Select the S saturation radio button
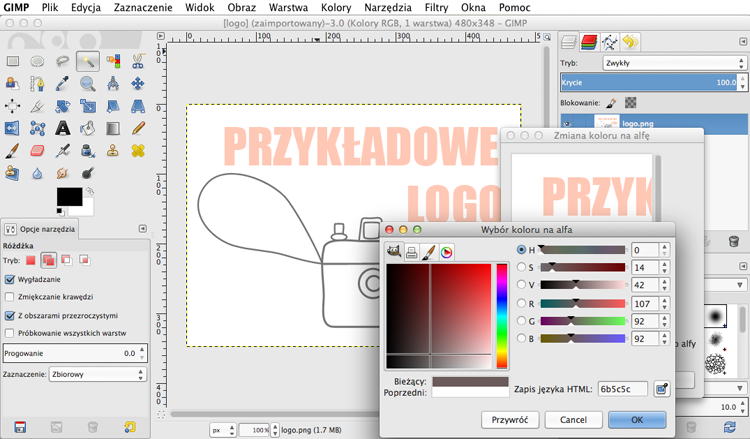This screenshot has width=750, height=439. 521,267
